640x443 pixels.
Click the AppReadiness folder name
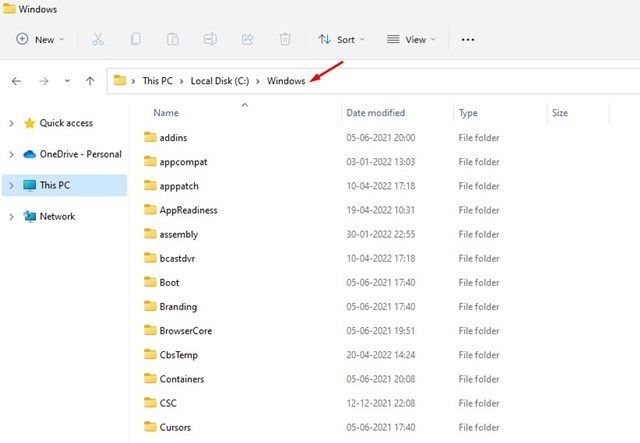pyautogui.click(x=188, y=210)
